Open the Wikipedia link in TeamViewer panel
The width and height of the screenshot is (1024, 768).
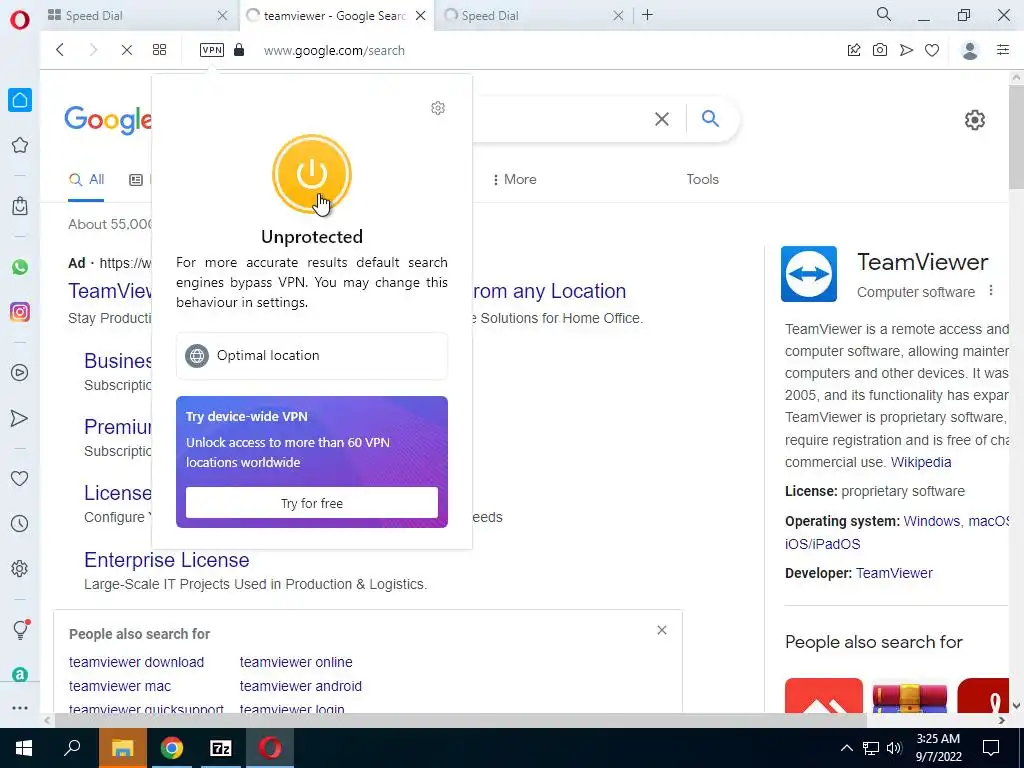tap(921, 462)
